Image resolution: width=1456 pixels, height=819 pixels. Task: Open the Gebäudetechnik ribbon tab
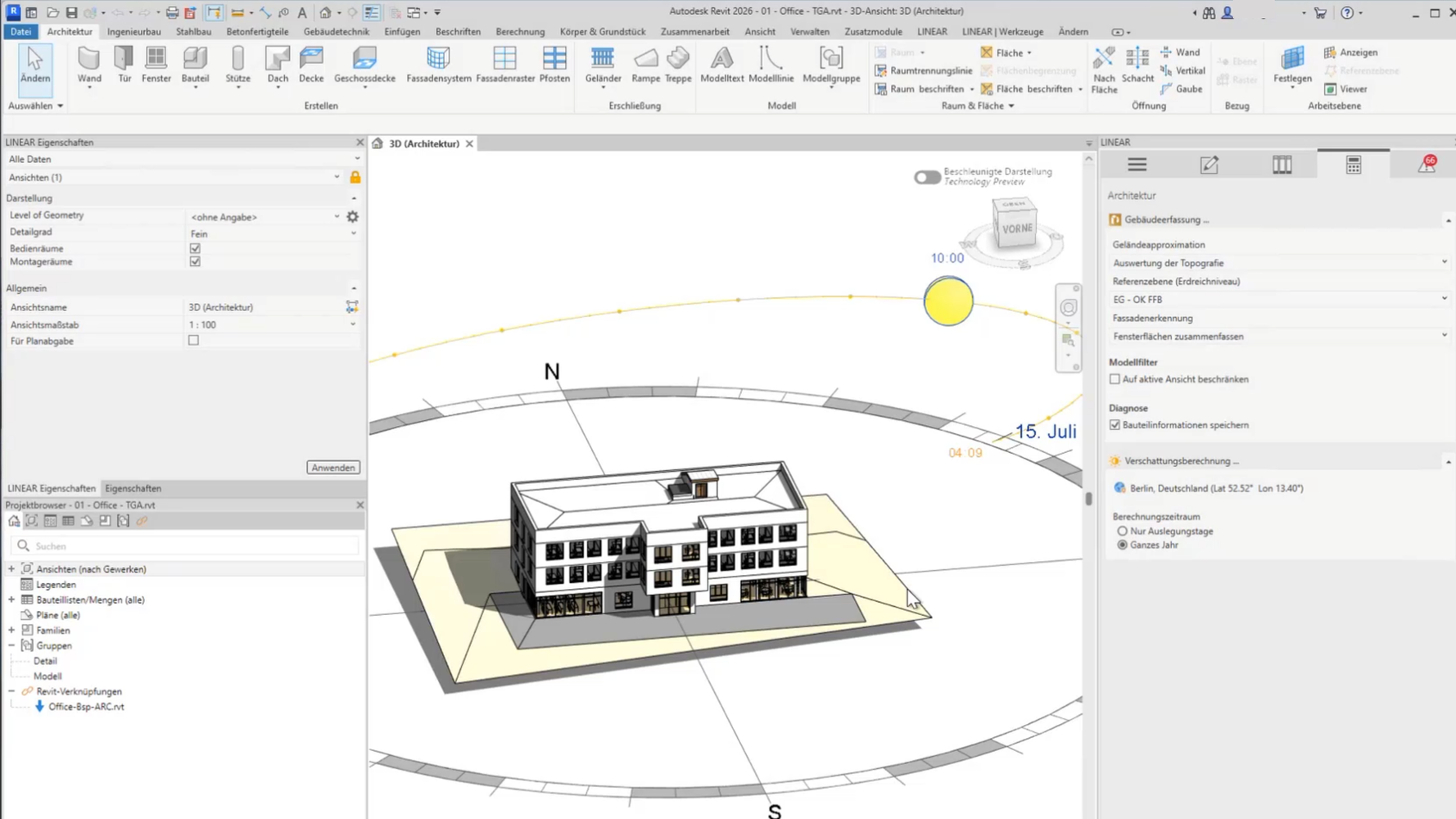(336, 32)
